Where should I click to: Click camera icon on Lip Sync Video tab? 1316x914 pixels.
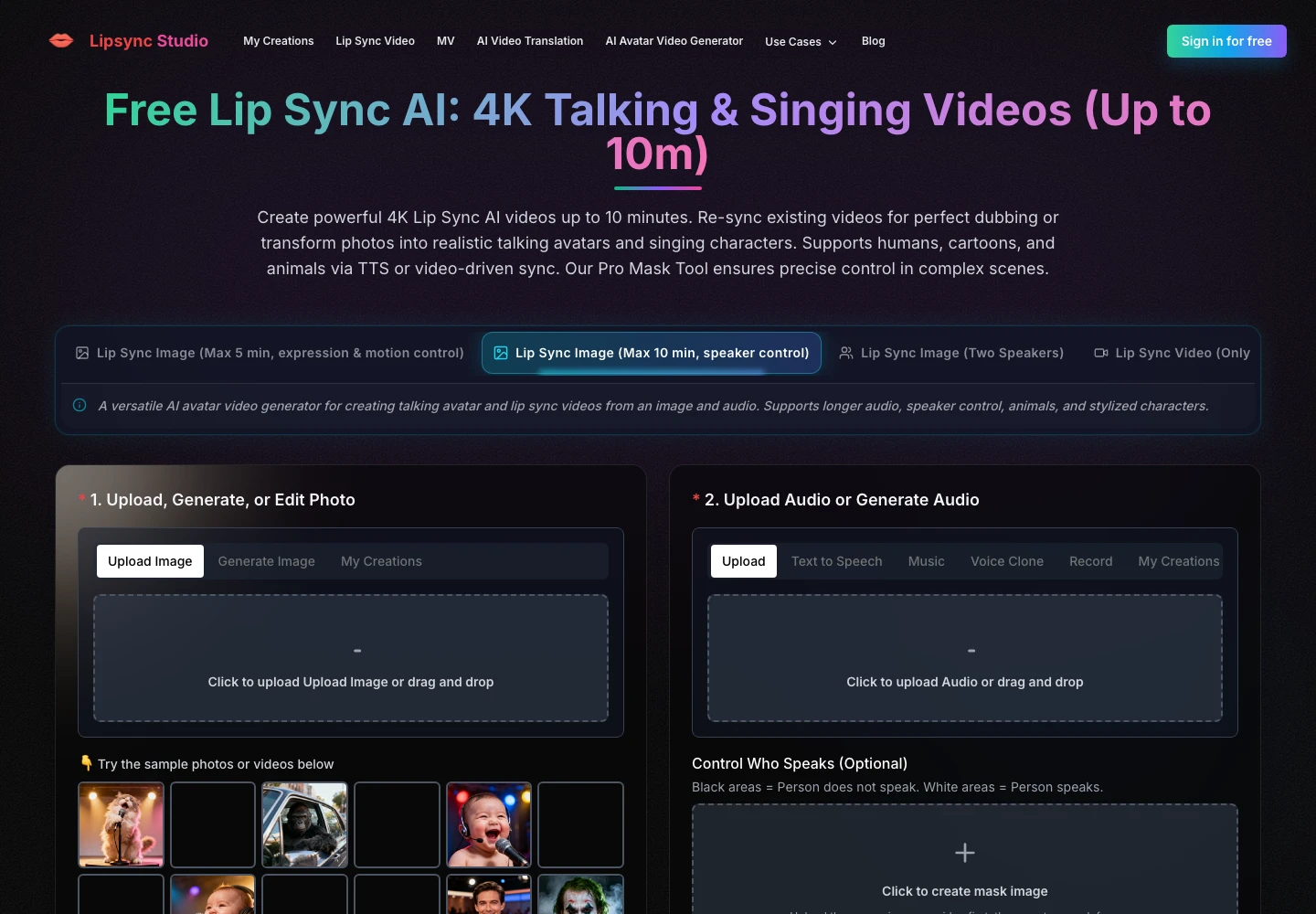click(1101, 353)
